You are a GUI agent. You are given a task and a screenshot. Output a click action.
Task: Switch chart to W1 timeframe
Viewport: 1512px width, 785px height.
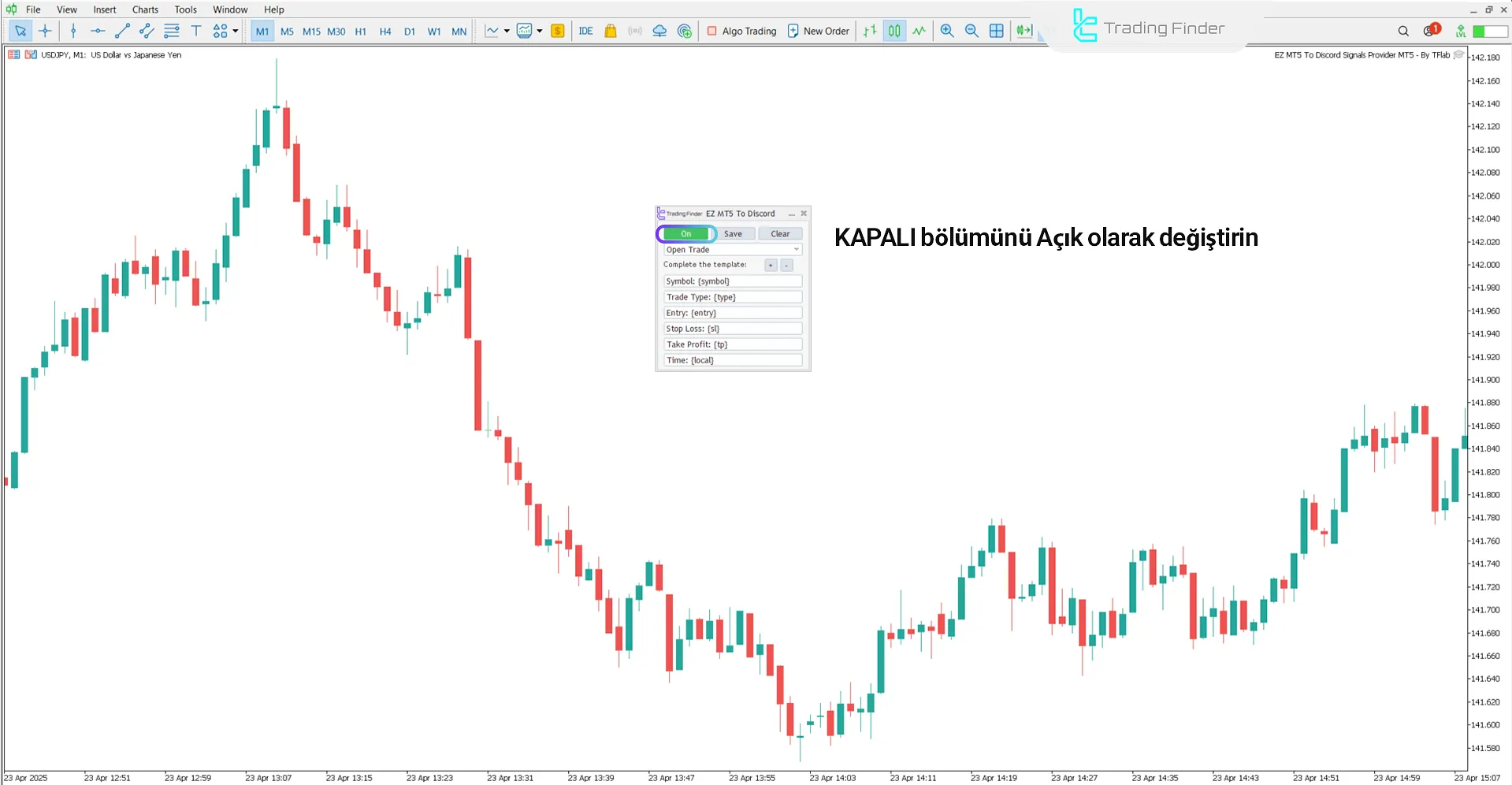(x=434, y=32)
